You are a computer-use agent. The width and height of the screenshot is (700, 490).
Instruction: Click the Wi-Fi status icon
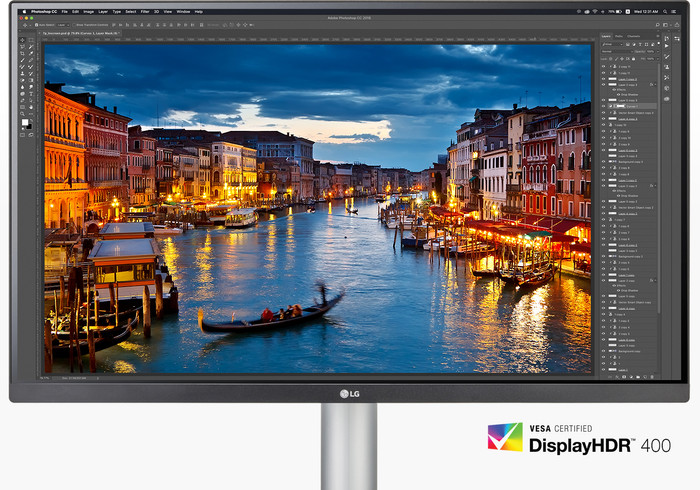595,11
